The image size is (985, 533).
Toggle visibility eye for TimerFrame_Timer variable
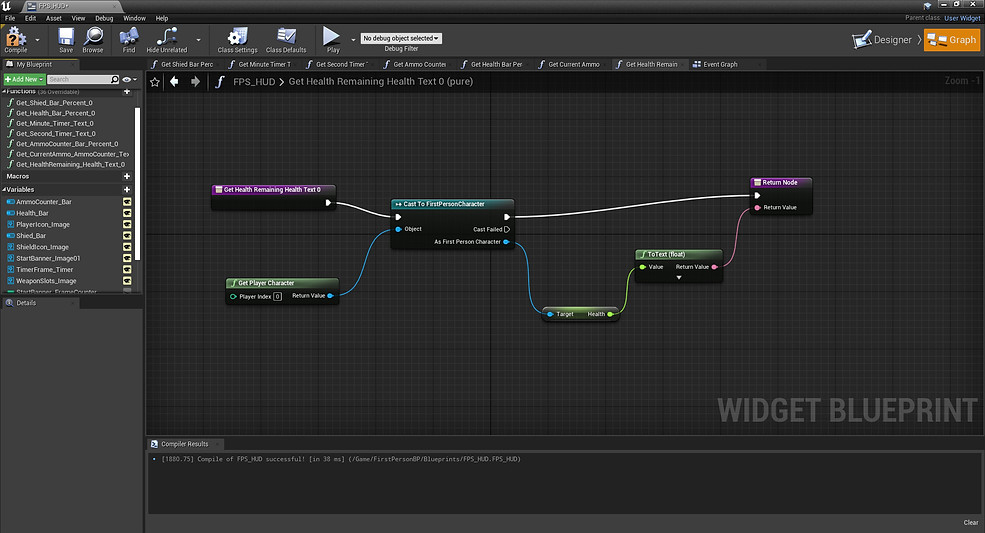(x=127, y=270)
